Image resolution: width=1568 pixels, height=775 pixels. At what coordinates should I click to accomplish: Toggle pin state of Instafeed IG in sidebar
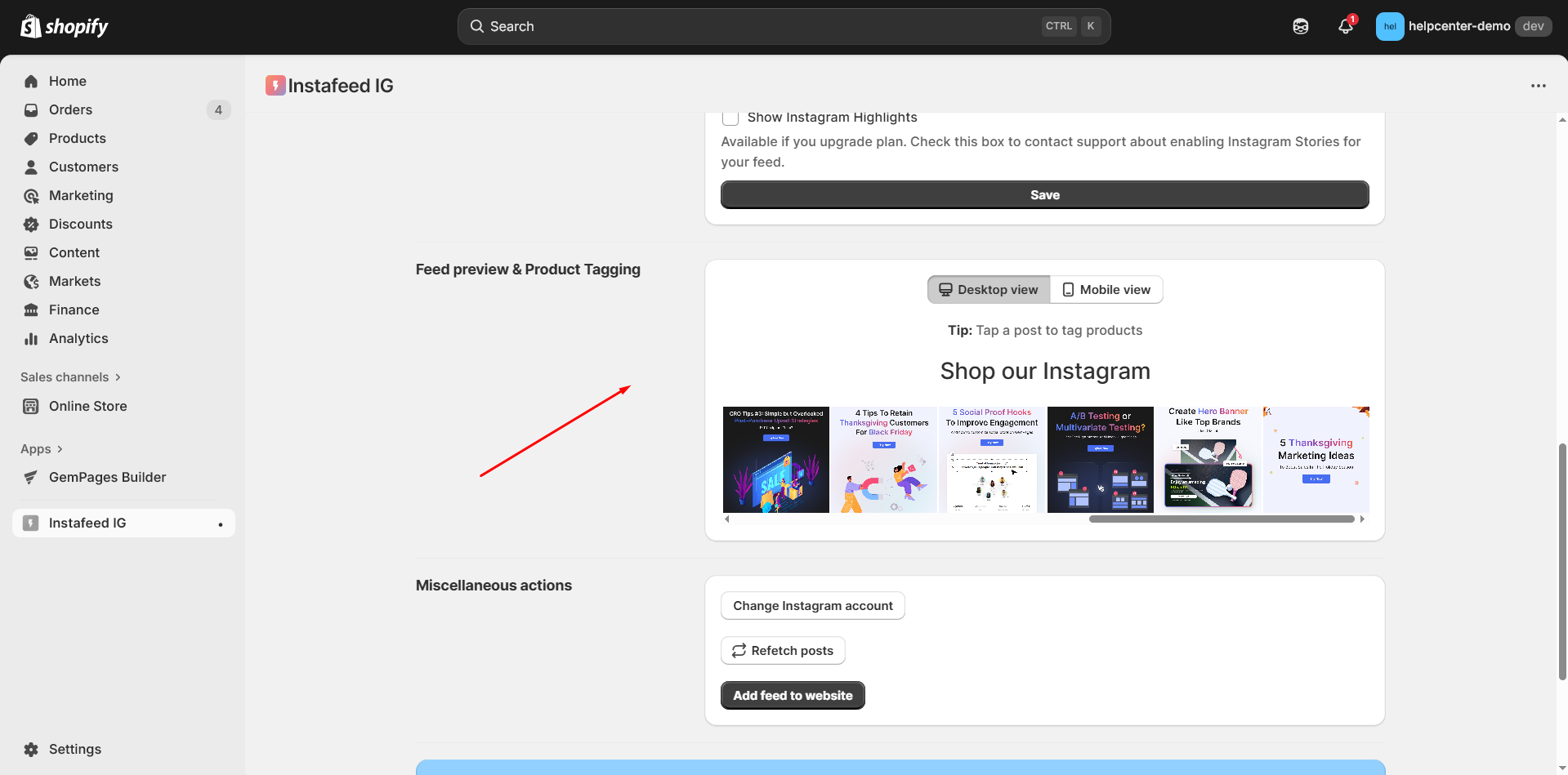219,523
